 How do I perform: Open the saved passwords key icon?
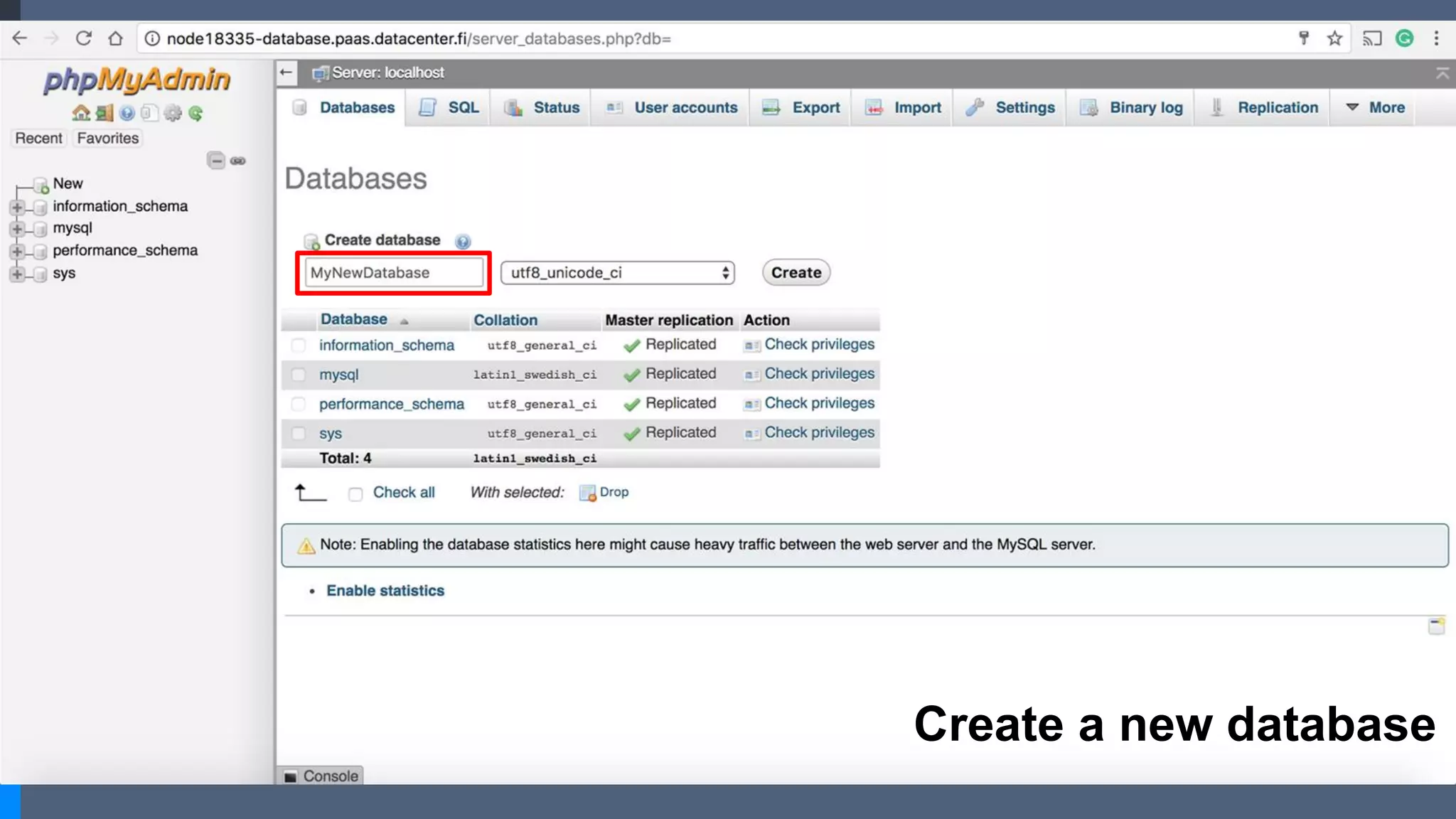[1304, 38]
